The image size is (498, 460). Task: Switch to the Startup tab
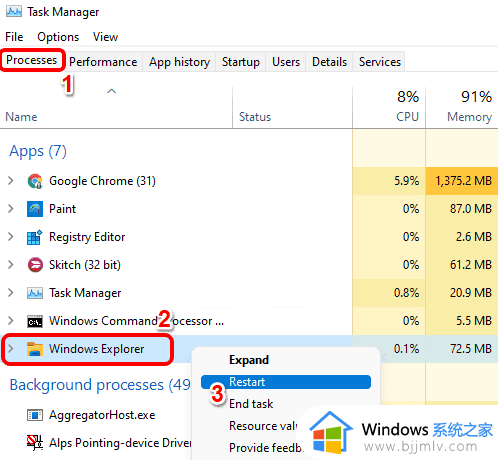point(241,62)
